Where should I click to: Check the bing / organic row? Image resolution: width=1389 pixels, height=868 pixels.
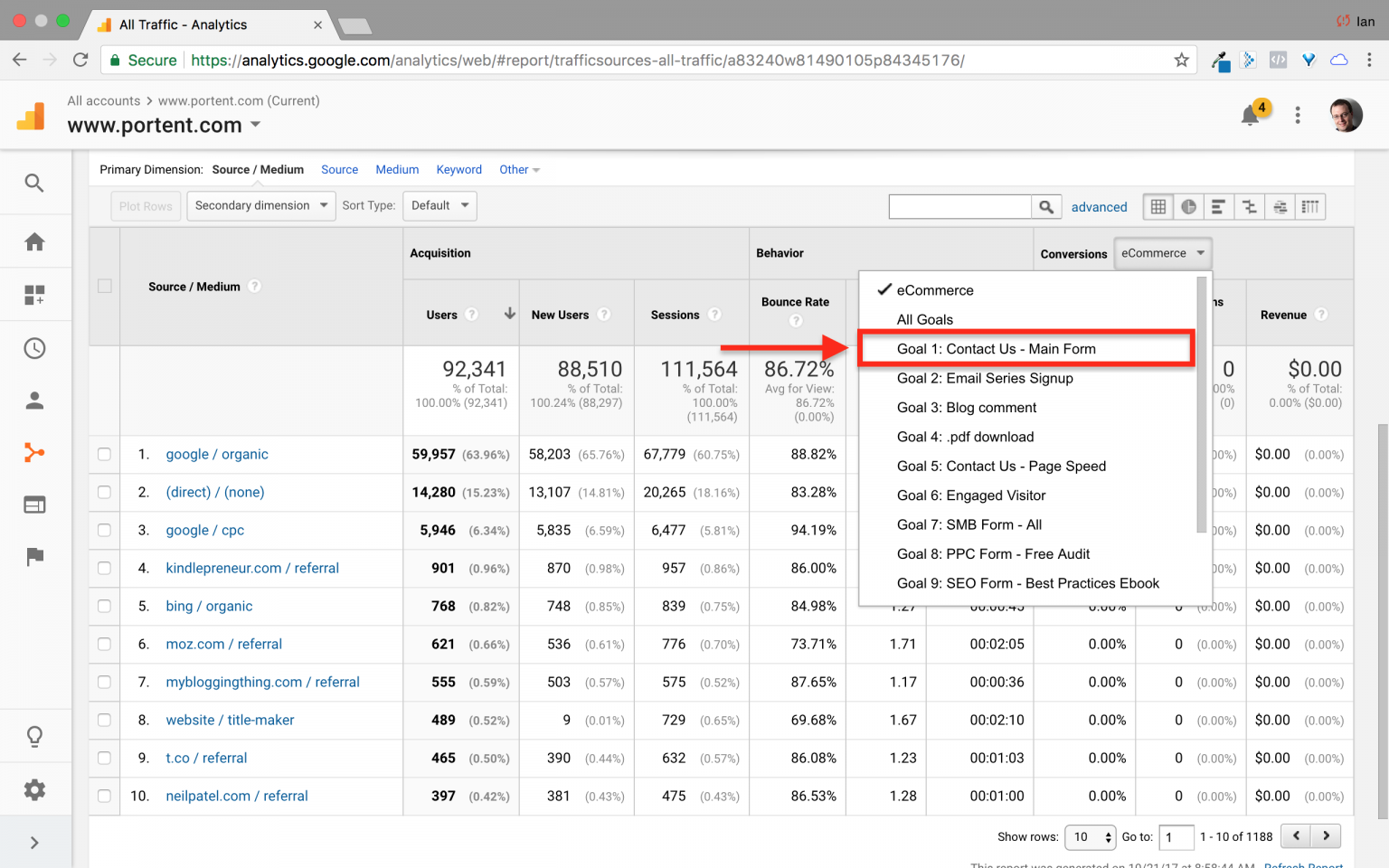click(104, 606)
